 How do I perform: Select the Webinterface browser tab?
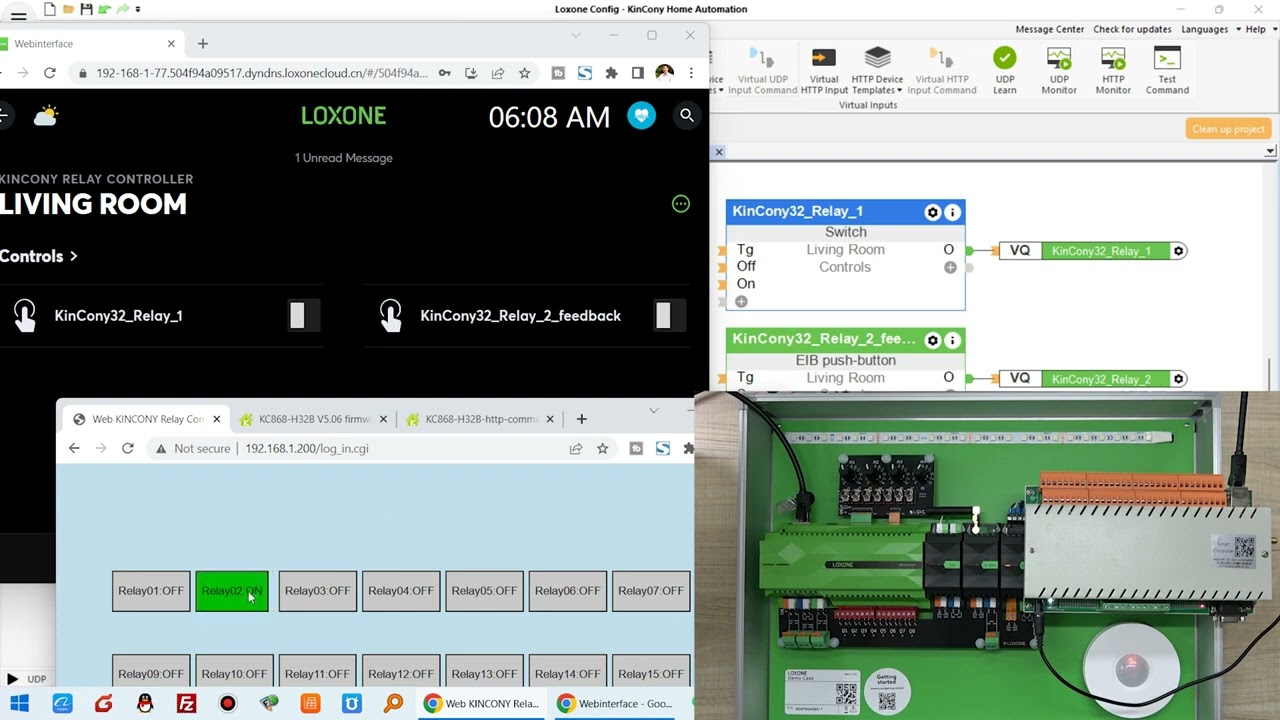tap(90, 44)
